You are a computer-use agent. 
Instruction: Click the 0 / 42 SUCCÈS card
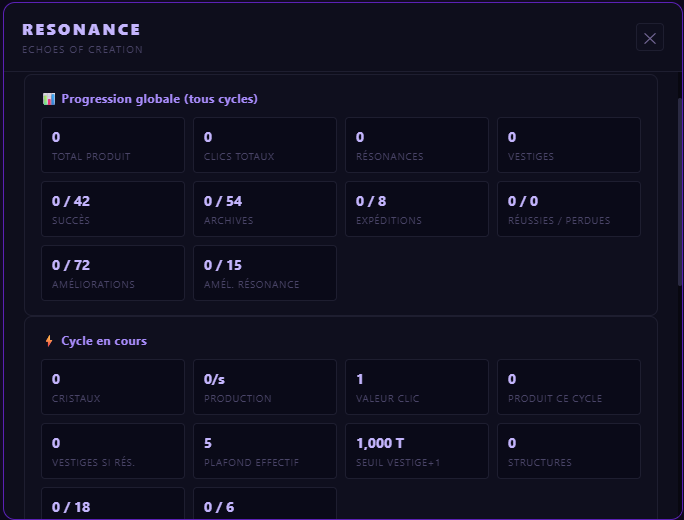pos(113,209)
